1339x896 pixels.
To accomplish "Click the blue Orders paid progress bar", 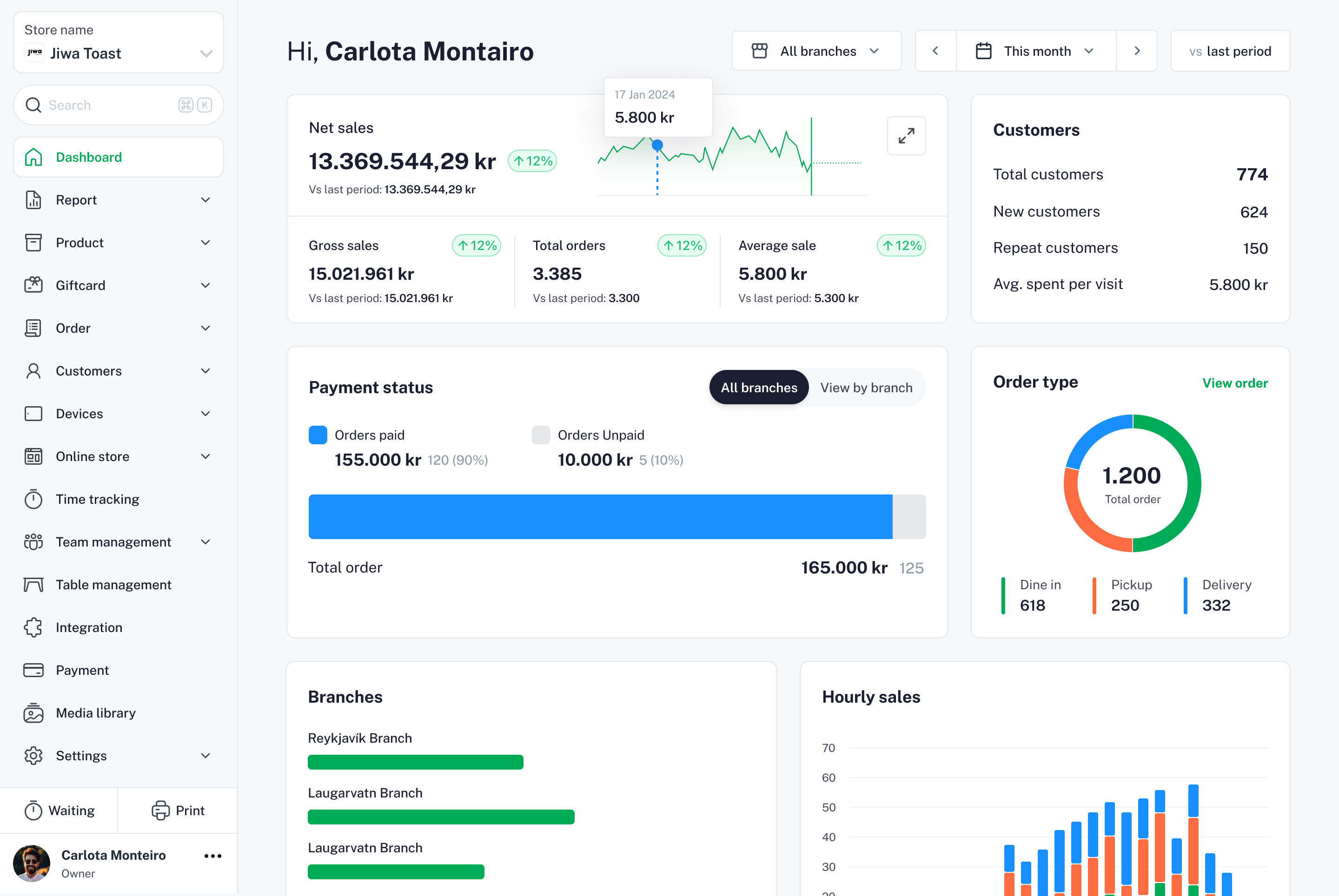I will [600, 516].
